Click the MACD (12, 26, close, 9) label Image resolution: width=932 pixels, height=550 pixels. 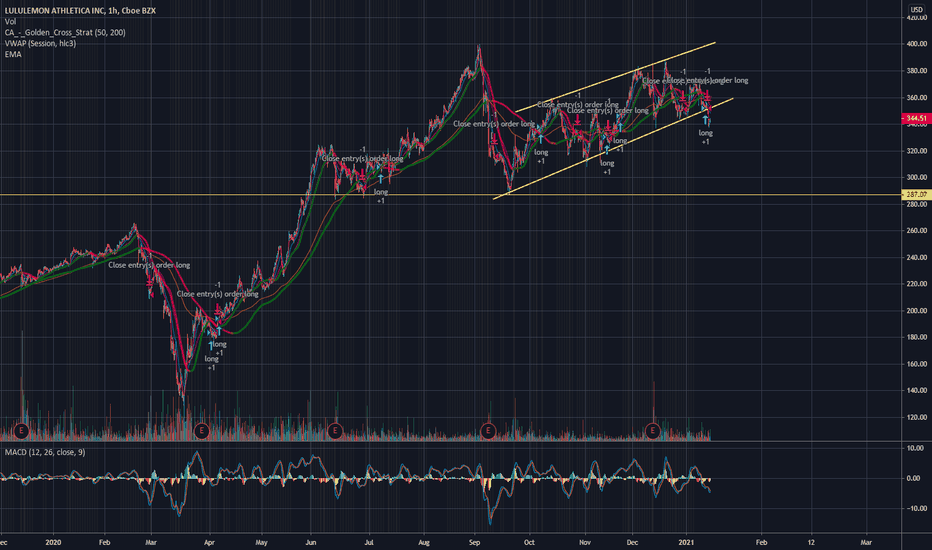click(x=45, y=452)
